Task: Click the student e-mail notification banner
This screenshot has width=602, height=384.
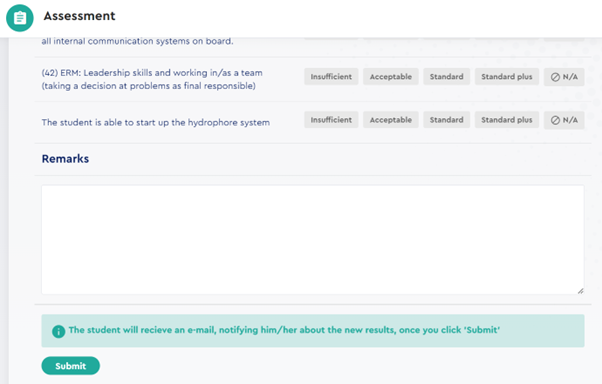Action: (x=313, y=331)
